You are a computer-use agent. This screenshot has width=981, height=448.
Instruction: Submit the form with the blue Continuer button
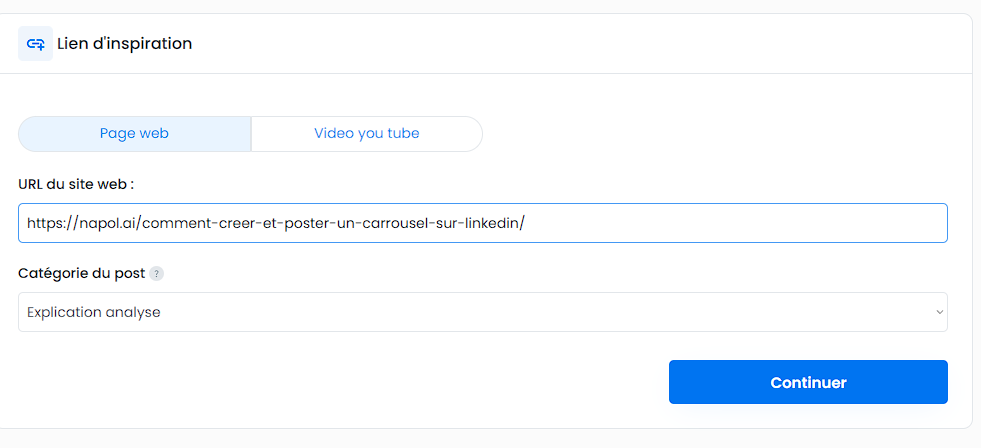click(808, 382)
